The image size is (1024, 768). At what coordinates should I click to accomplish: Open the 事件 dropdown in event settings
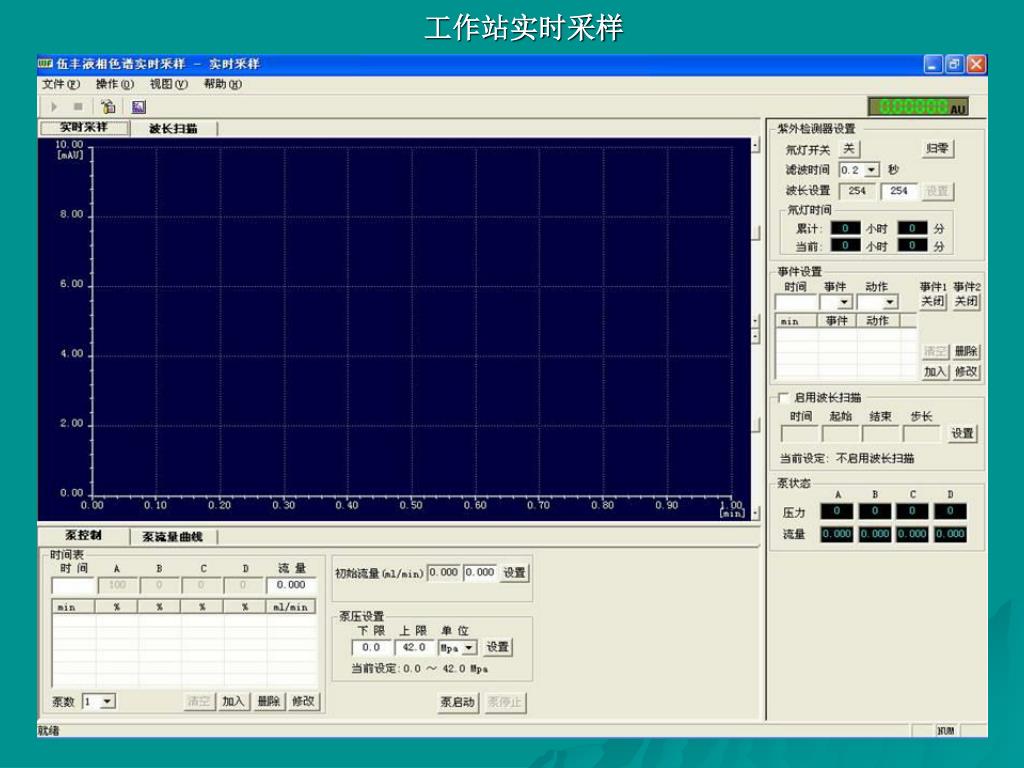point(844,302)
